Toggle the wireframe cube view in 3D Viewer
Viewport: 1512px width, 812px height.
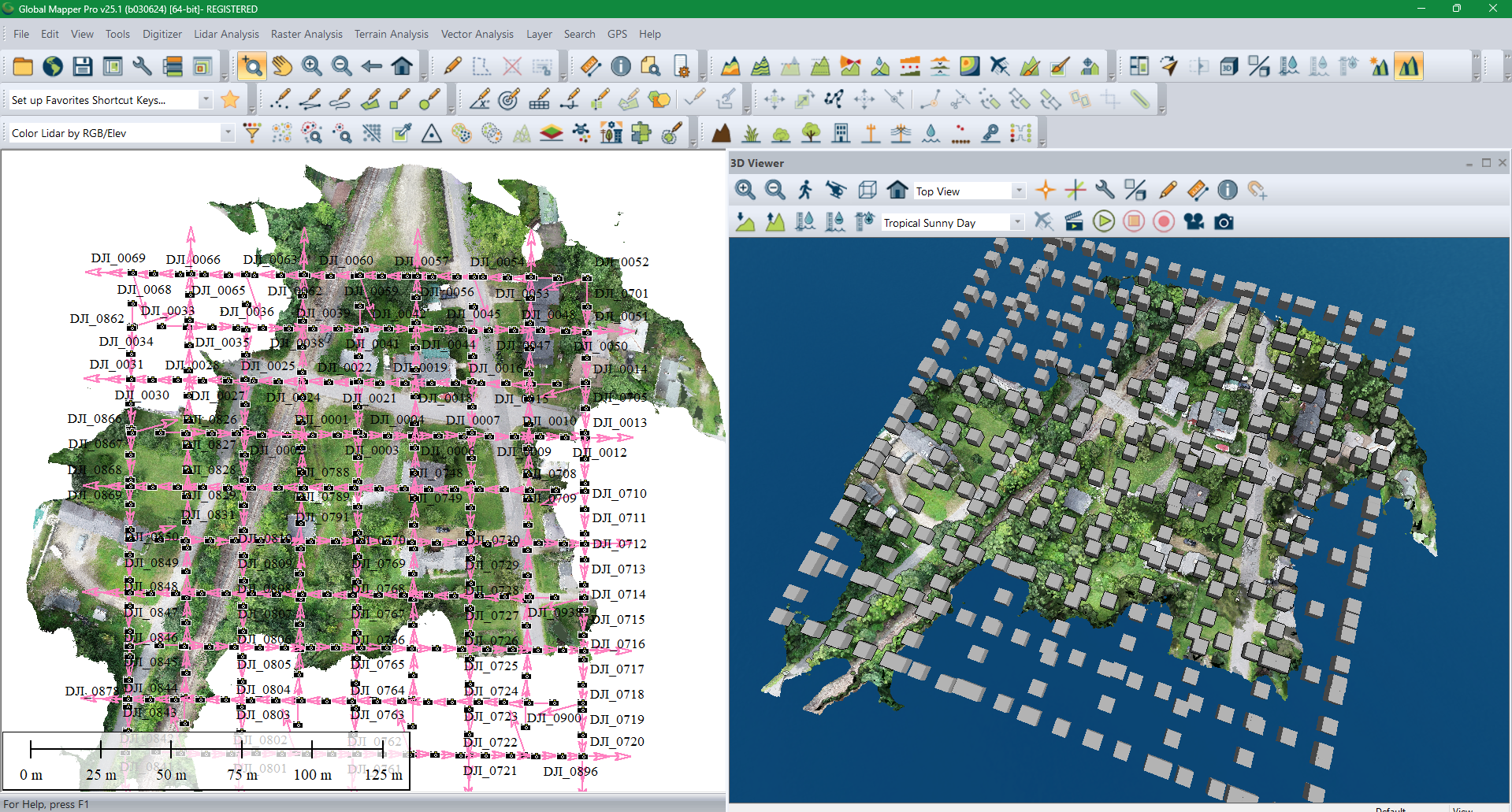pyautogui.click(x=866, y=190)
